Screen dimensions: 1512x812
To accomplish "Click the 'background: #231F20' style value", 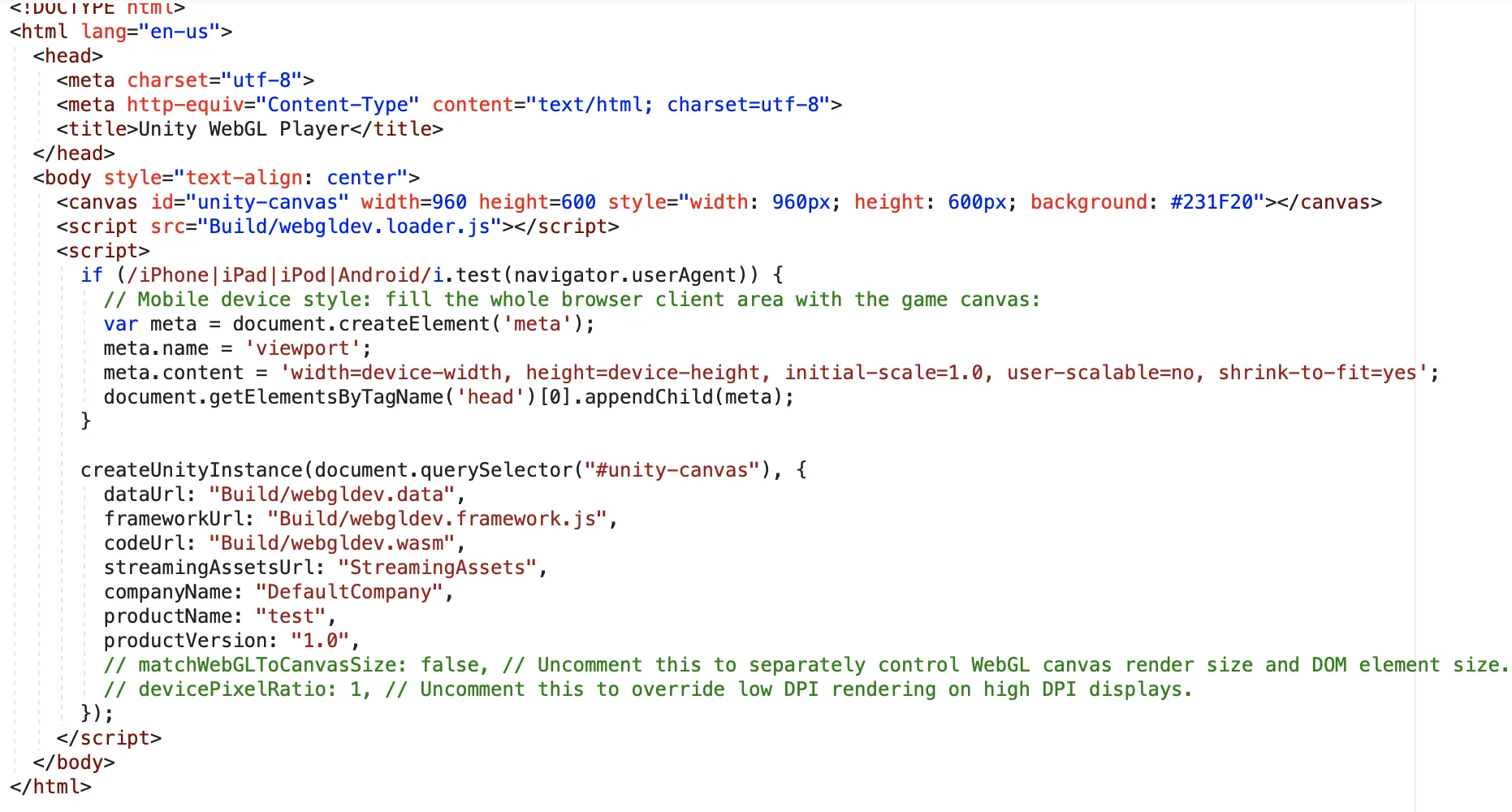I will tap(1142, 202).
